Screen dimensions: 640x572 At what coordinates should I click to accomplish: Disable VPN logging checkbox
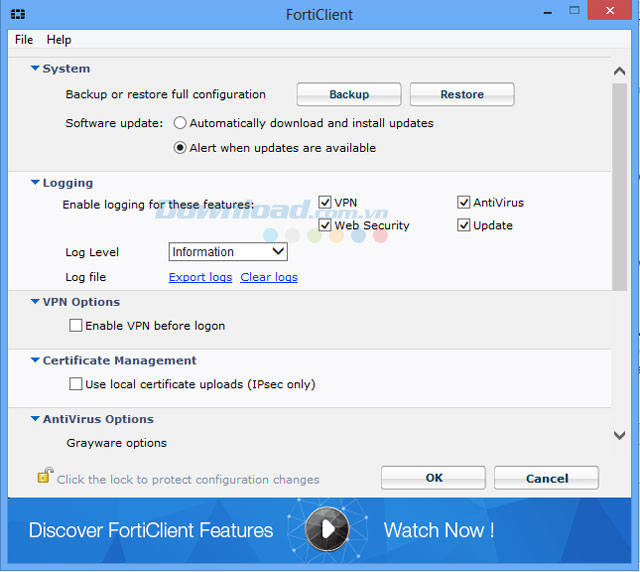pos(325,202)
